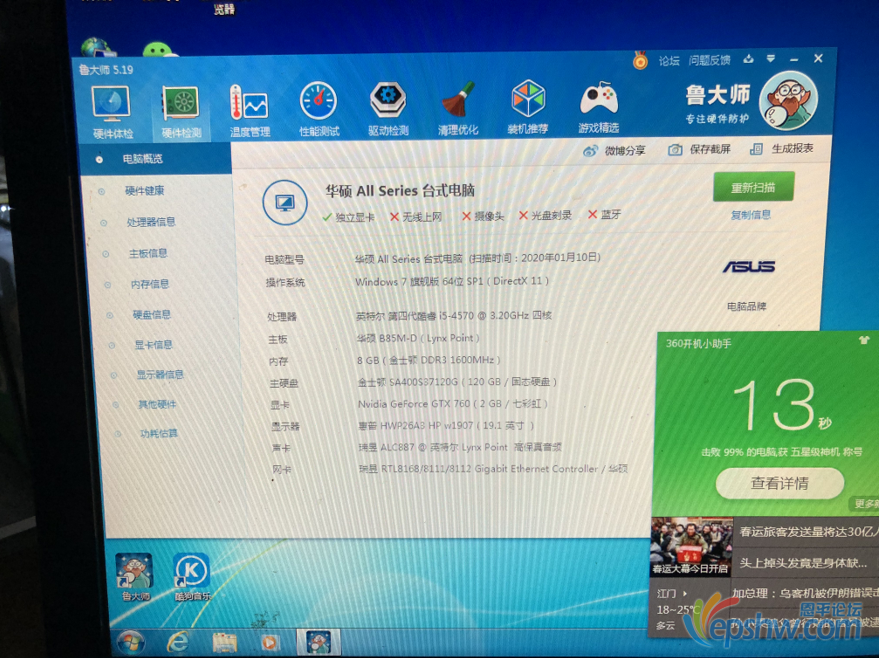
Task: Click the 蓝牙 status indicator
Action: (604, 214)
